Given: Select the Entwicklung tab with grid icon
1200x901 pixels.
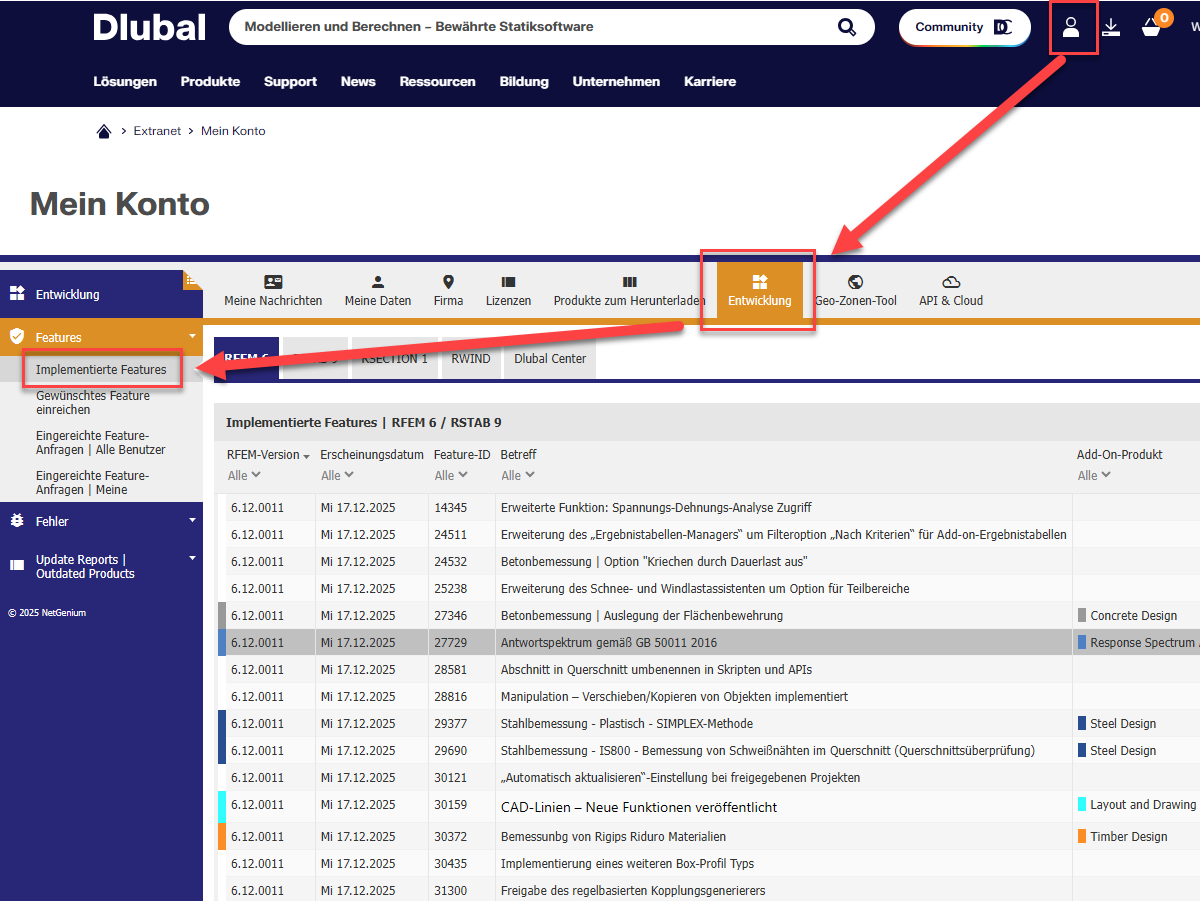Looking at the screenshot, I should (x=759, y=290).
